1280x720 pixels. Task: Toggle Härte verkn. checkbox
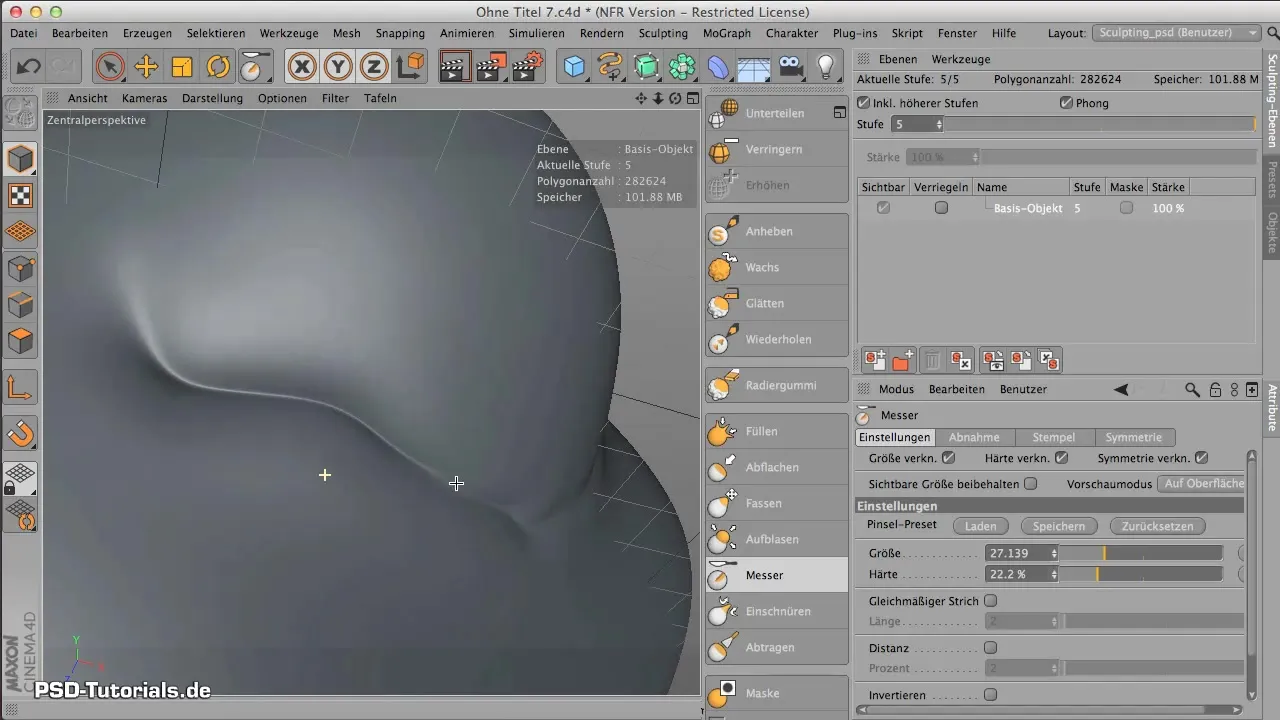1062,458
